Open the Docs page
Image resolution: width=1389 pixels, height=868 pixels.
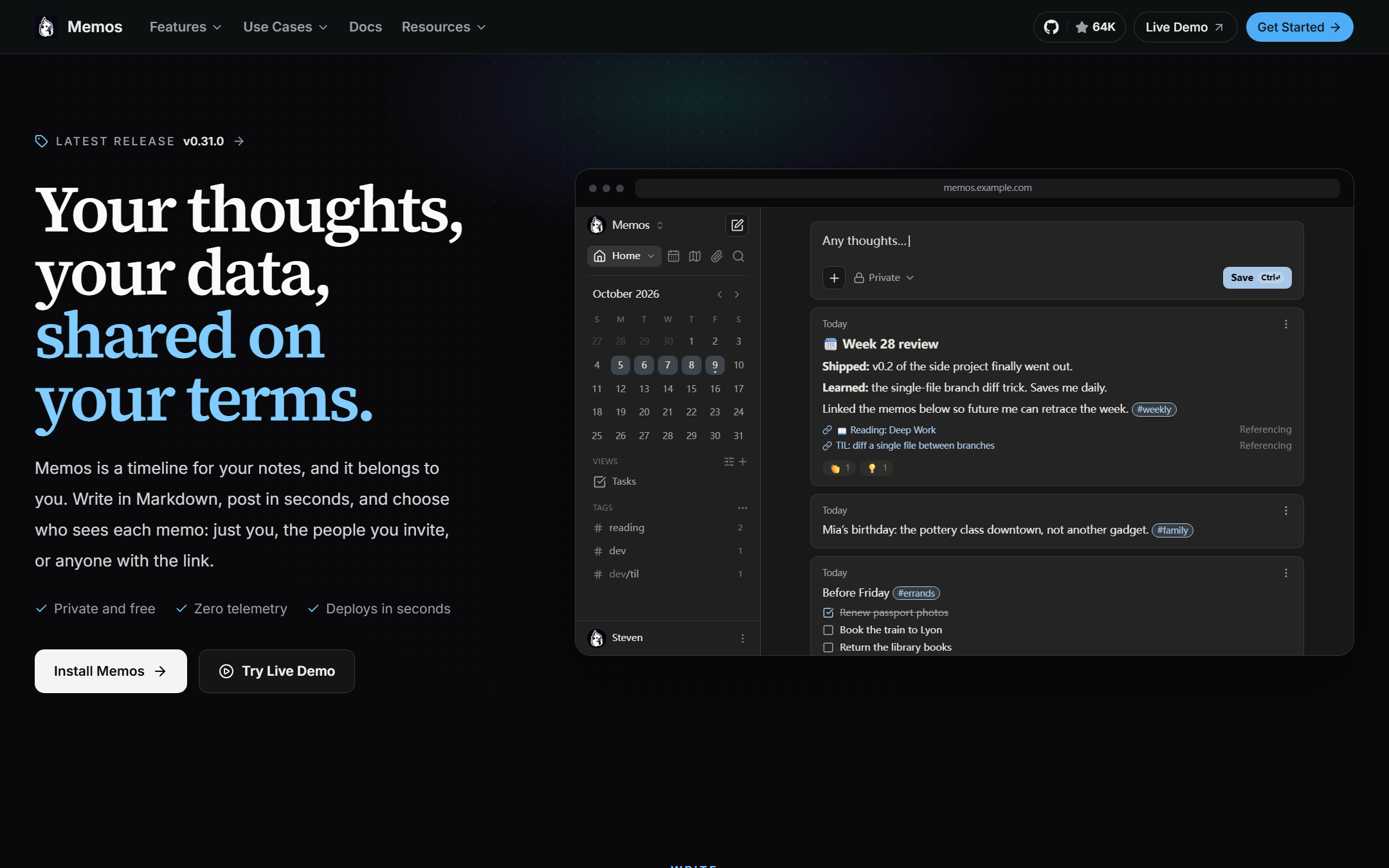(x=365, y=27)
